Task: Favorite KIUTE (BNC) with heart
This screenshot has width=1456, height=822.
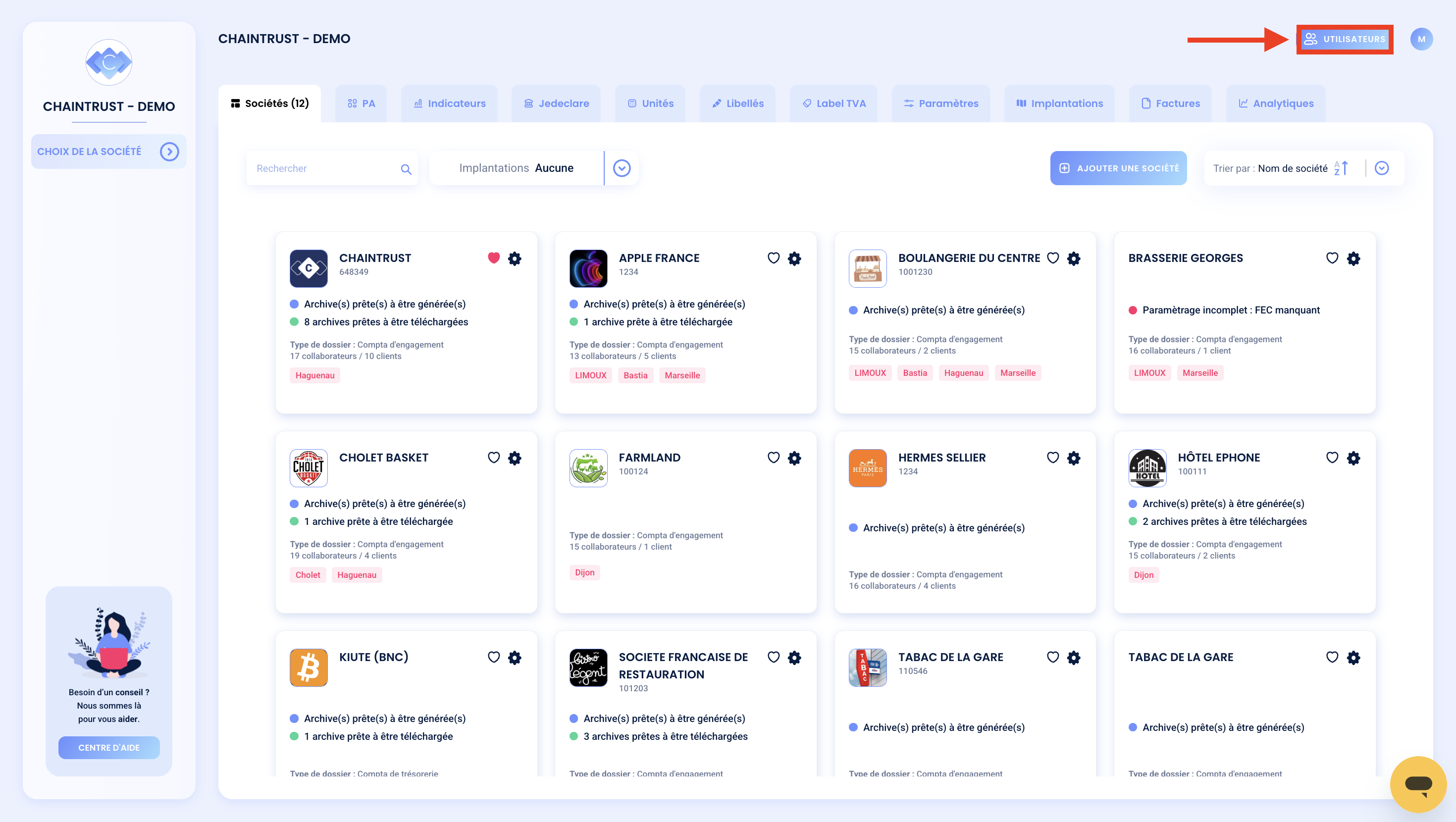Action: coord(493,657)
